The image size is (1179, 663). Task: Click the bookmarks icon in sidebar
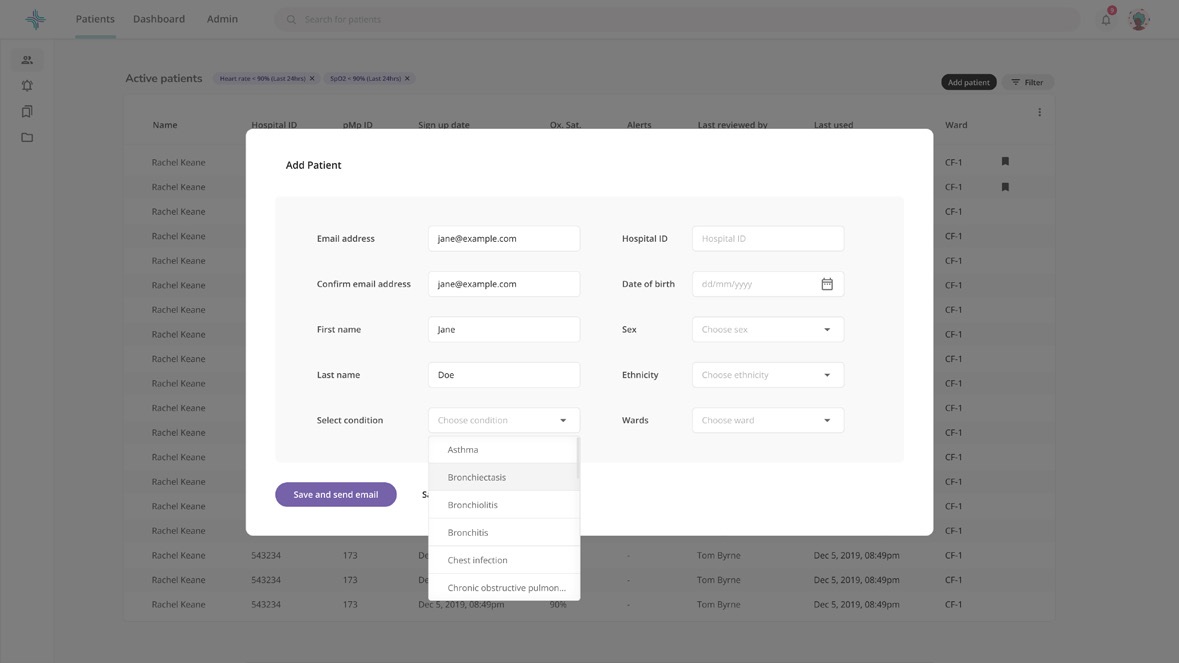[27, 111]
